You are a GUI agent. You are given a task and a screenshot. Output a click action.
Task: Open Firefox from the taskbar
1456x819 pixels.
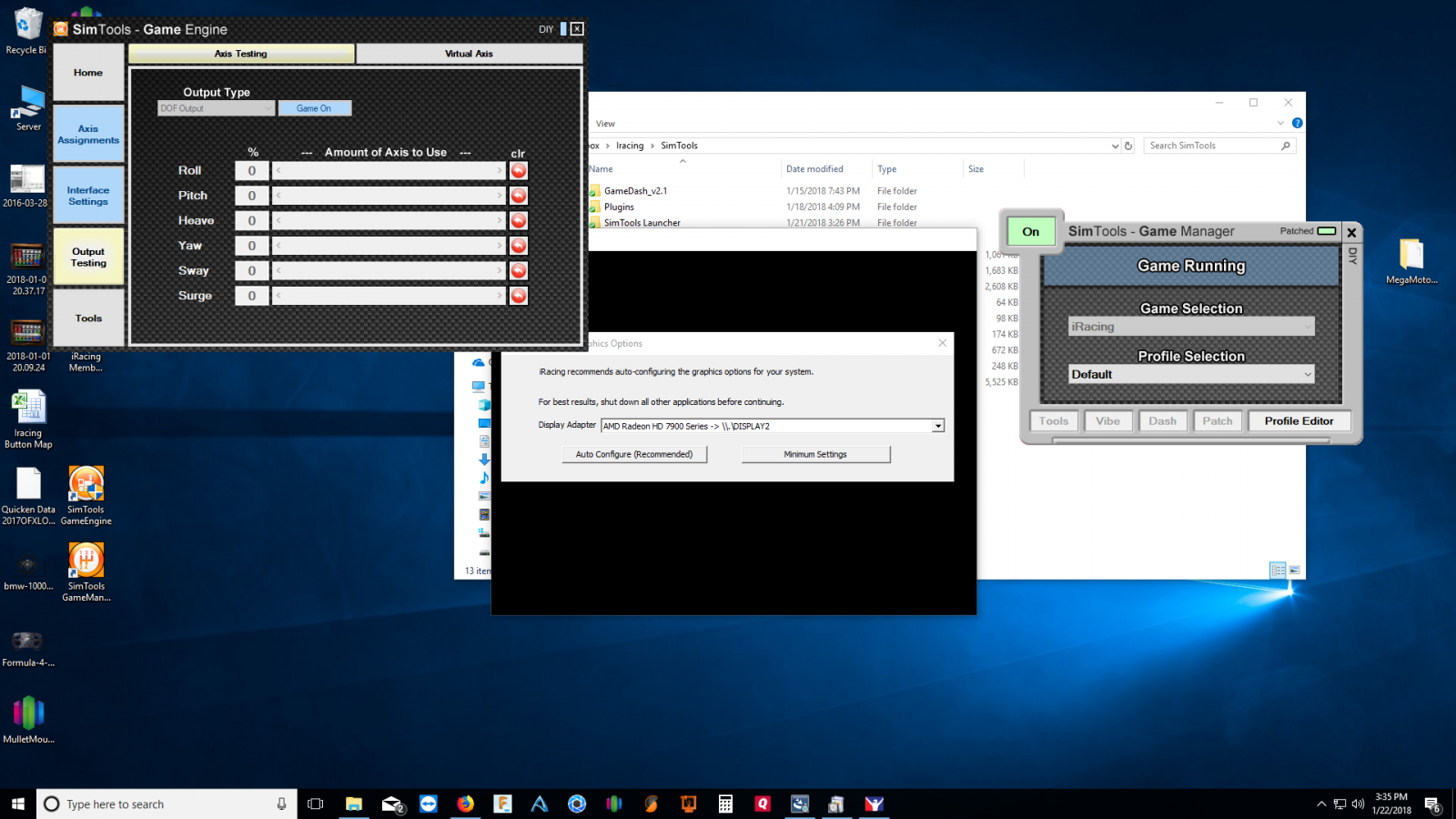click(465, 804)
